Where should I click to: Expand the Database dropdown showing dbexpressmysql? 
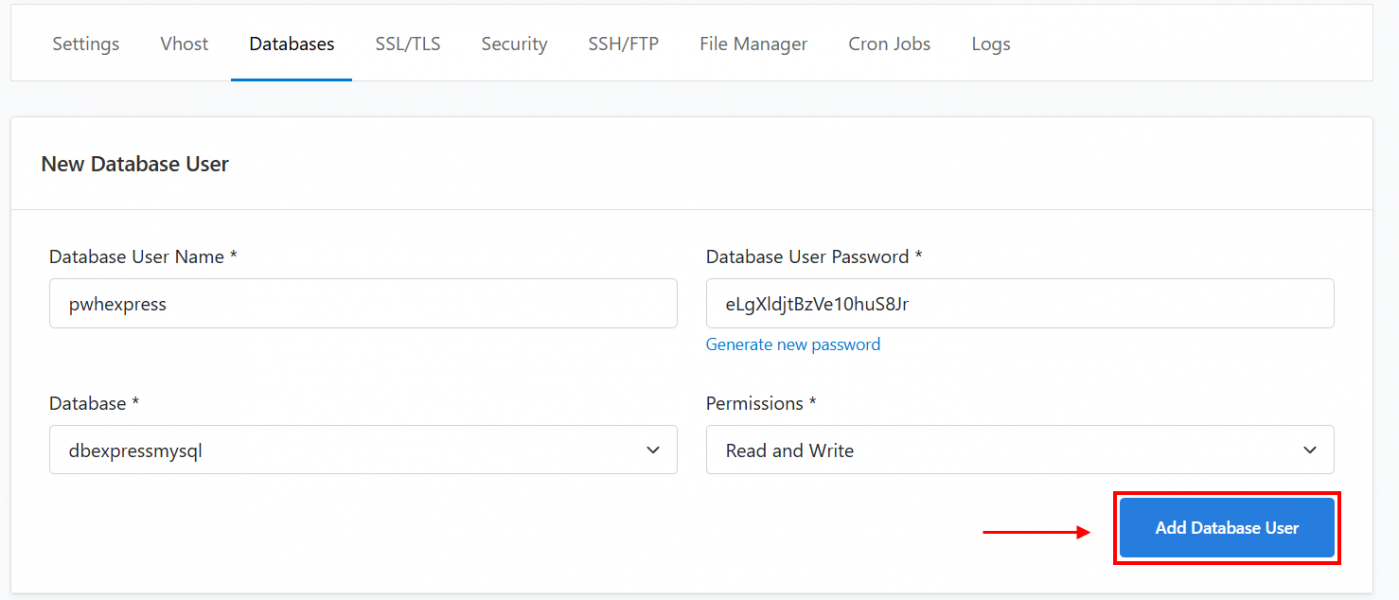click(363, 450)
